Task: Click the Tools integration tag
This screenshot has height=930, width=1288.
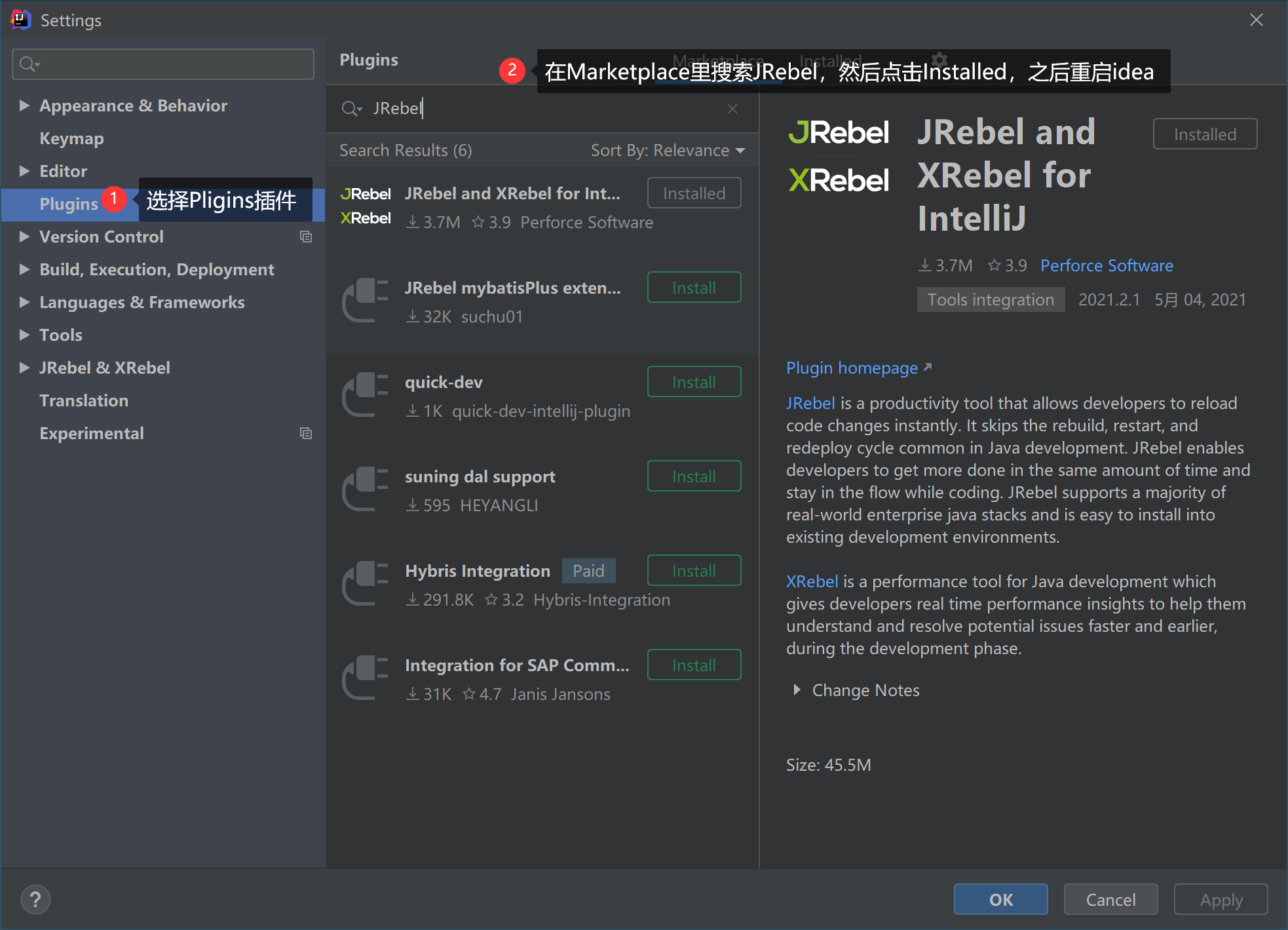Action: coord(991,300)
